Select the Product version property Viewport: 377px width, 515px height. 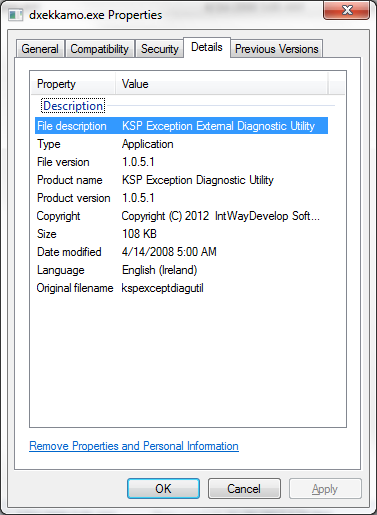click(x=73, y=198)
